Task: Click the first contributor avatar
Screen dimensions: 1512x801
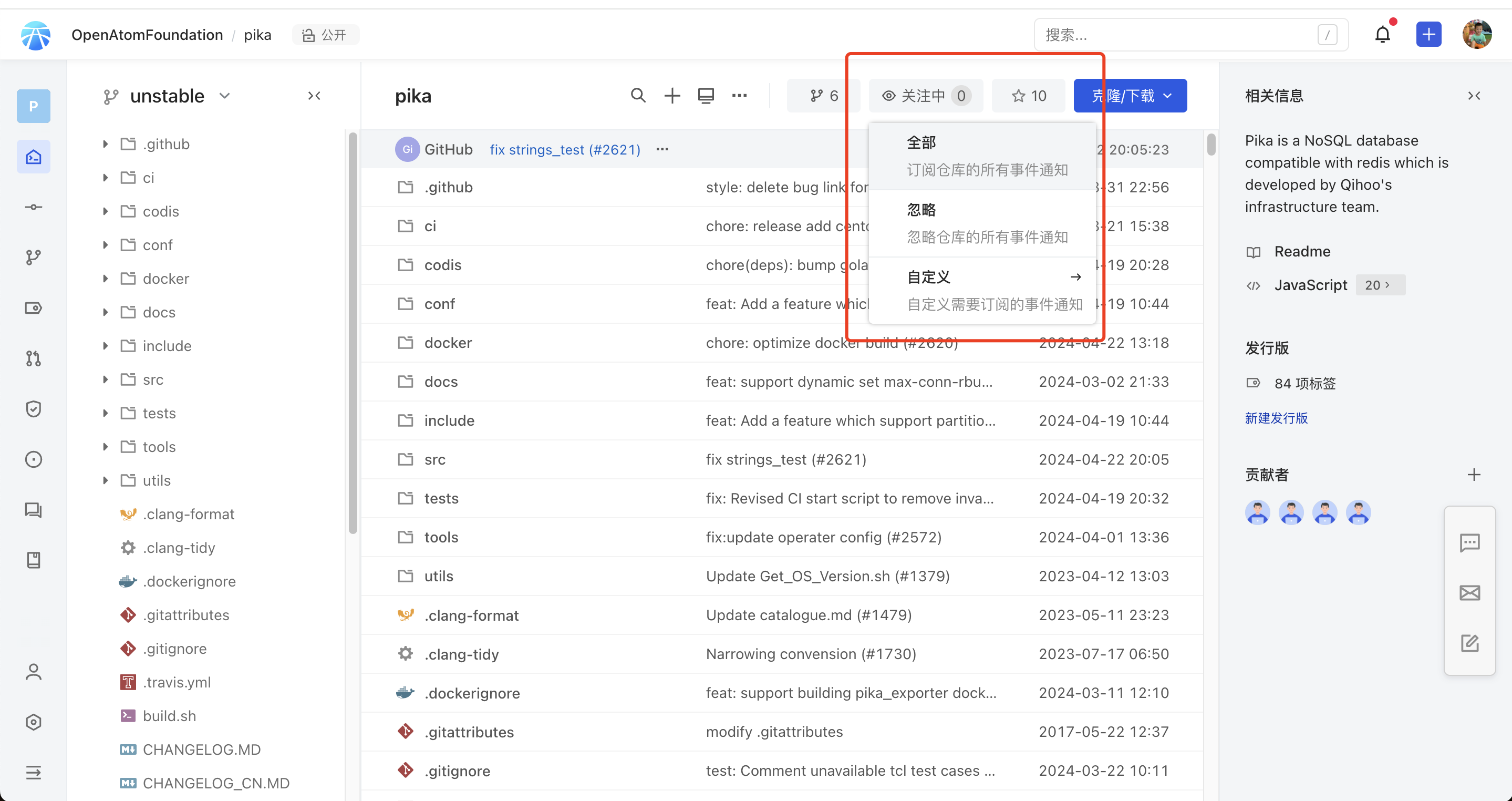Action: [x=1257, y=512]
